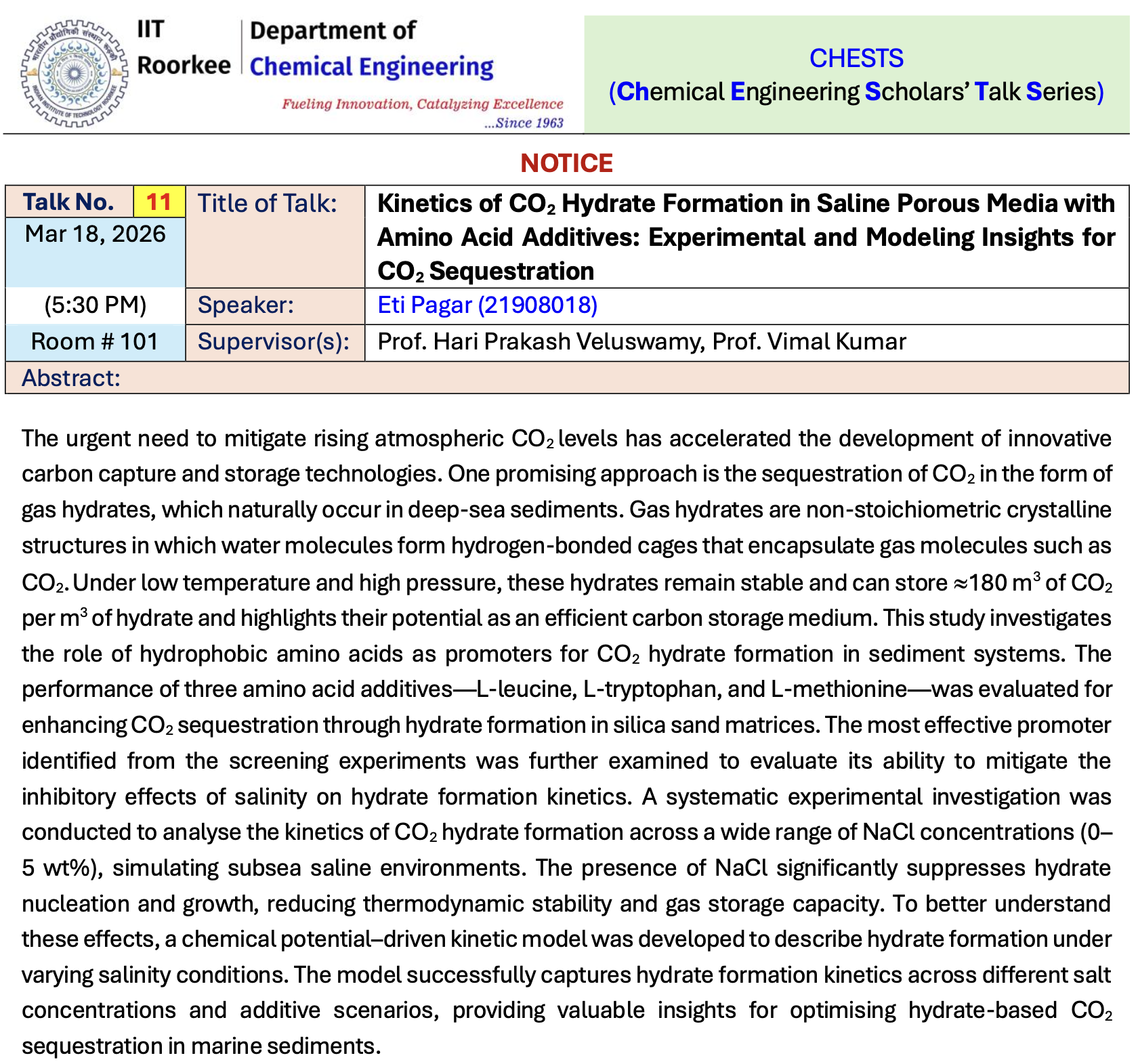This screenshot has width=1138, height=1064.
Task: Click the 'Fueling Innovation, Catalyzing Excellence' tagline
Action: (x=422, y=104)
